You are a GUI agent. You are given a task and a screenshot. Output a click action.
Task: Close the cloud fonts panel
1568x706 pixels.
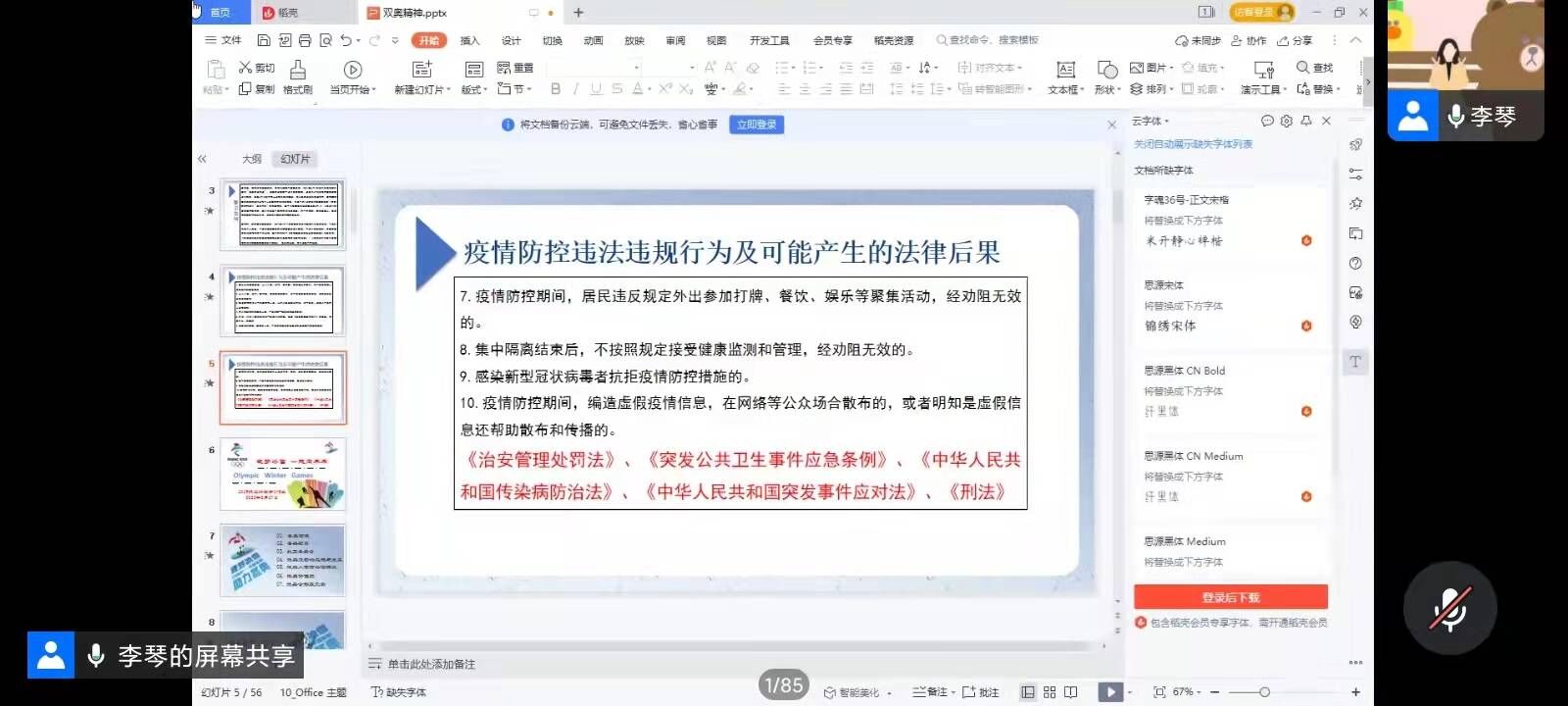click(x=1326, y=121)
